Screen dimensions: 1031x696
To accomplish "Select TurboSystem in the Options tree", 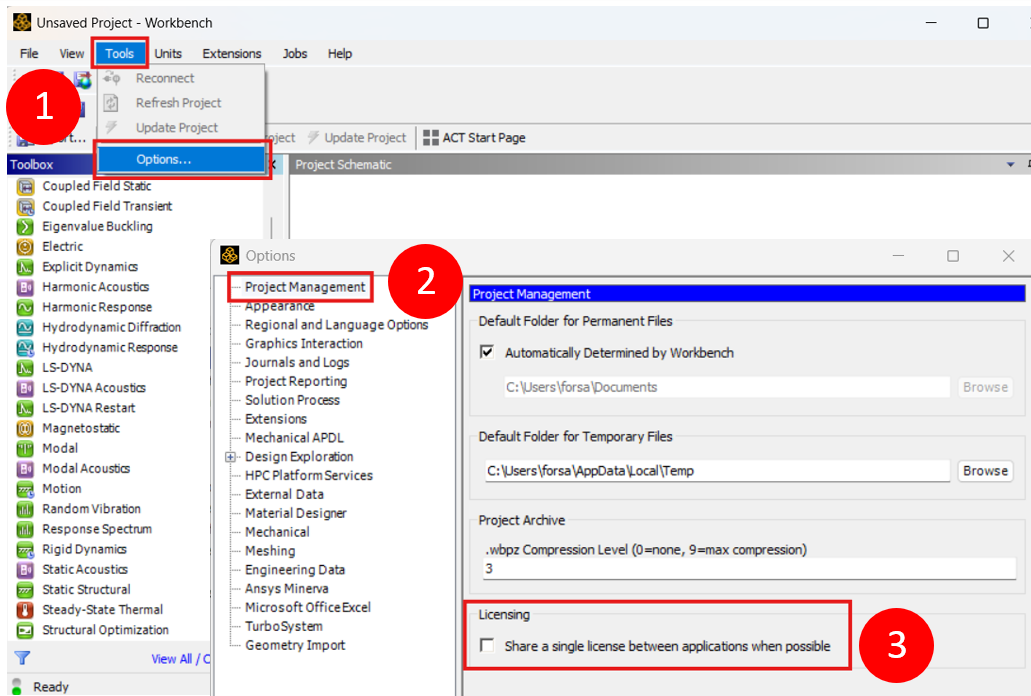I will [284, 626].
